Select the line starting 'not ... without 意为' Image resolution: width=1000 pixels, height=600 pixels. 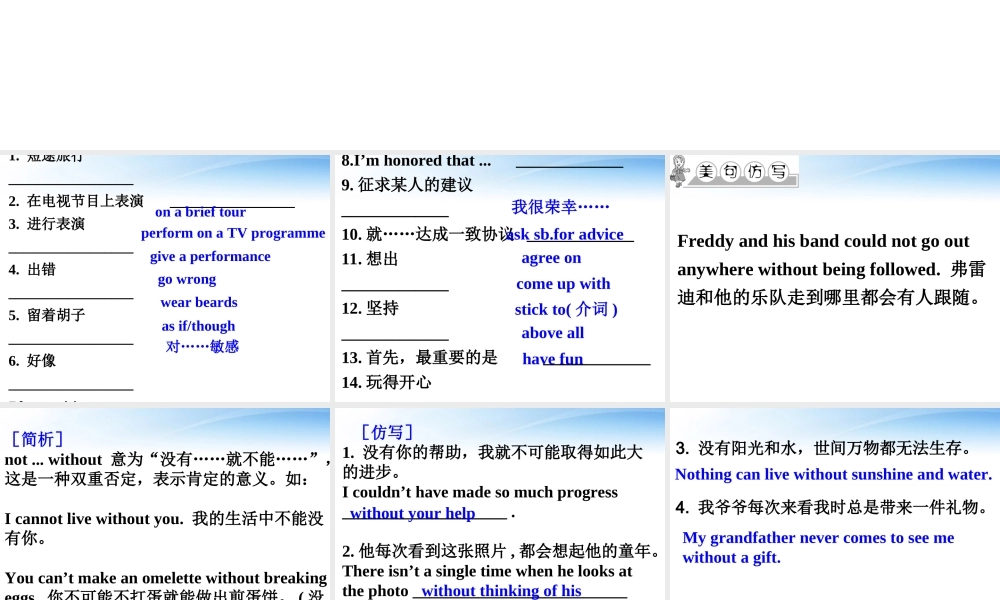tap(167, 459)
